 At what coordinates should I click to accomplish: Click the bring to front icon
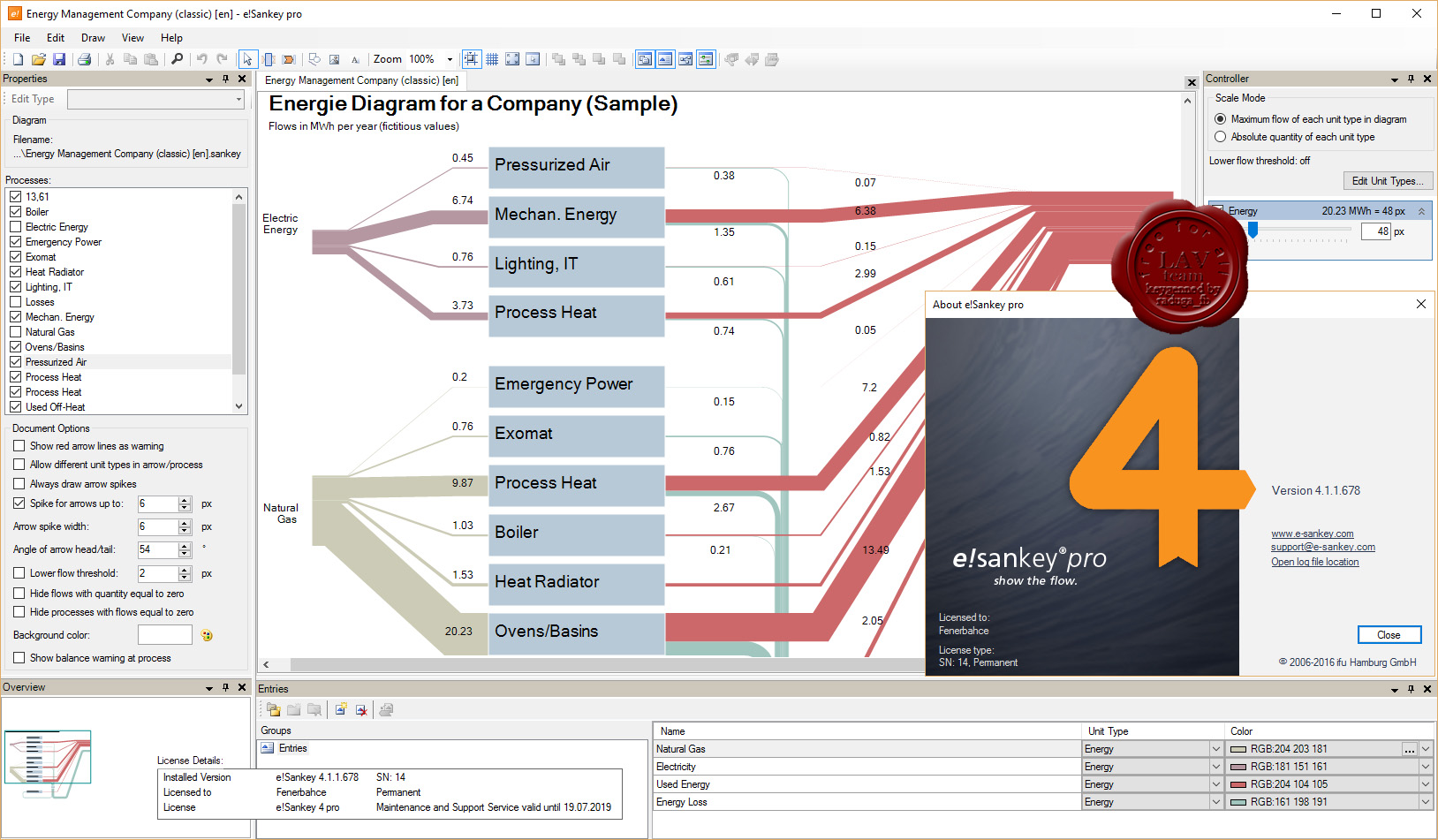pyautogui.click(x=558, y=59)
